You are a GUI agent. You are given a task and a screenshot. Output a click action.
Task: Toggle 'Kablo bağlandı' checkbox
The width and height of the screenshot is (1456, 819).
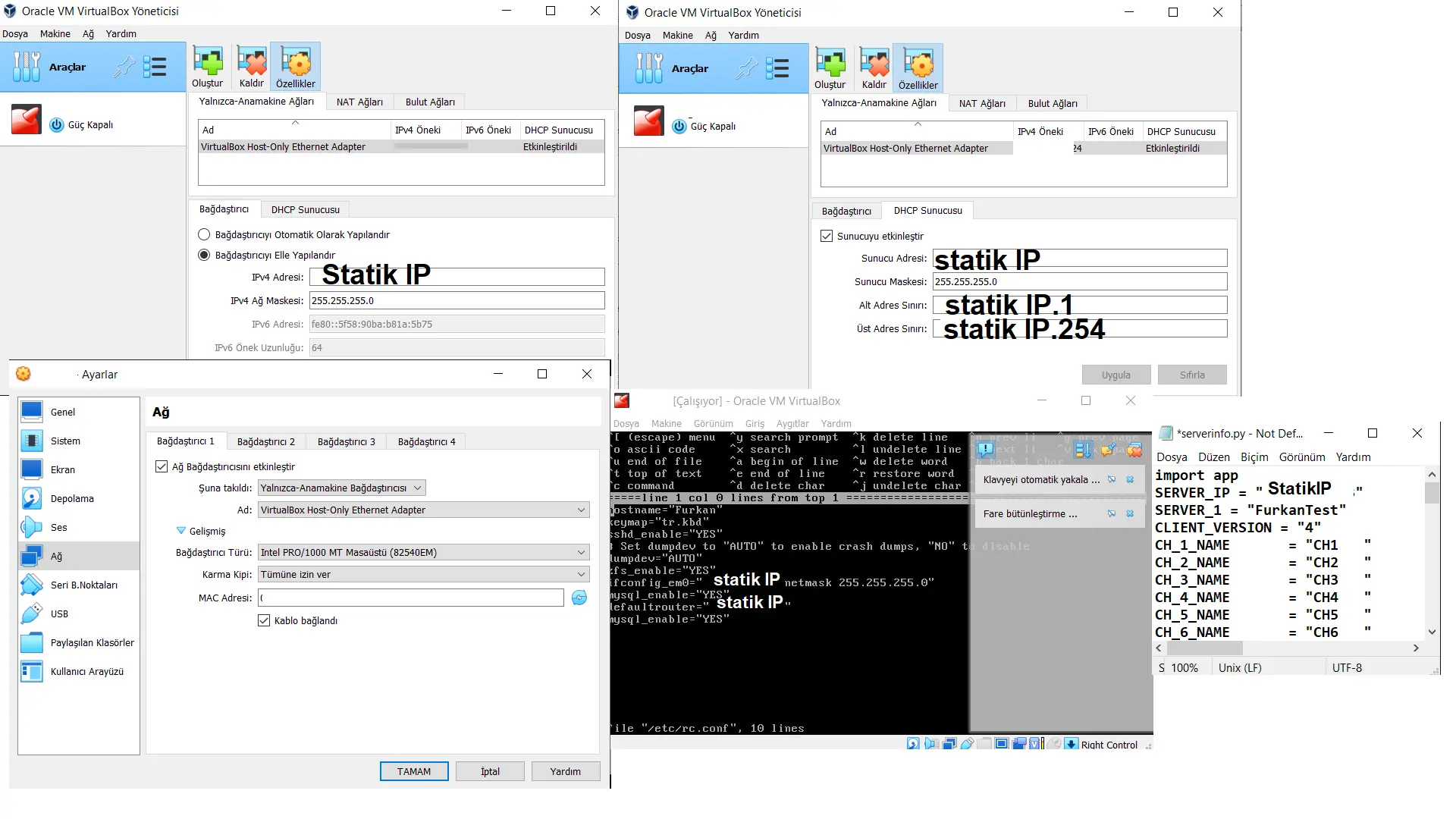tap(264, 620)
